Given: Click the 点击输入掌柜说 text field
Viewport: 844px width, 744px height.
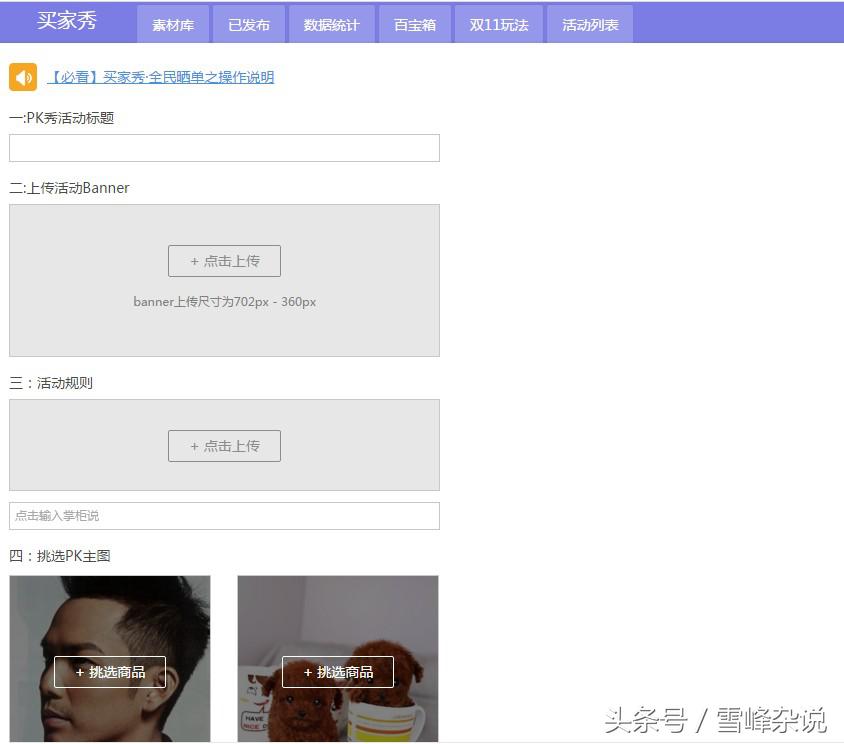Looking at the screenshot, I should (x=224, y=516).
